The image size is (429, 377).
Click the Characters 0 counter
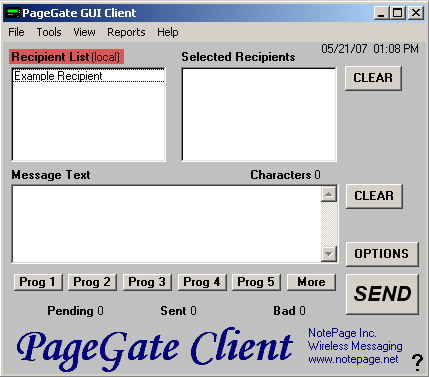coord(285,175)
